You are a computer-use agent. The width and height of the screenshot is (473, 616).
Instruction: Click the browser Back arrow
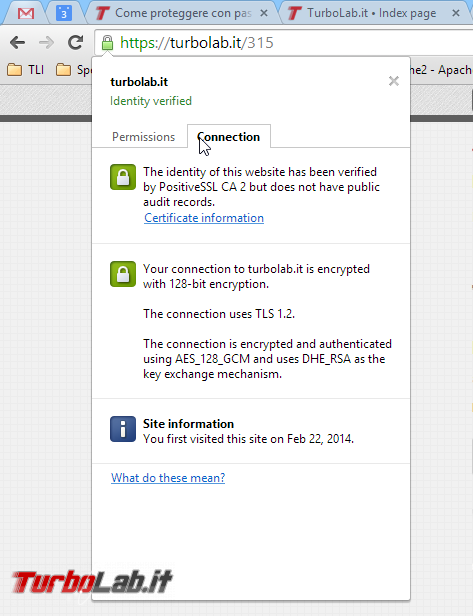17,42
